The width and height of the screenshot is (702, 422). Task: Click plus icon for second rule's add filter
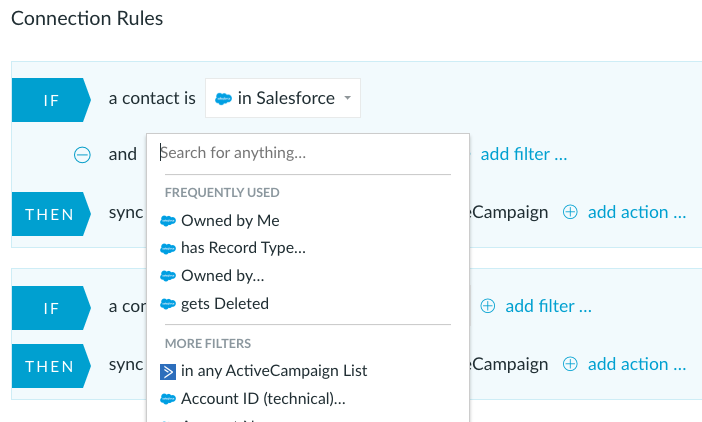[x=488, y=306]
